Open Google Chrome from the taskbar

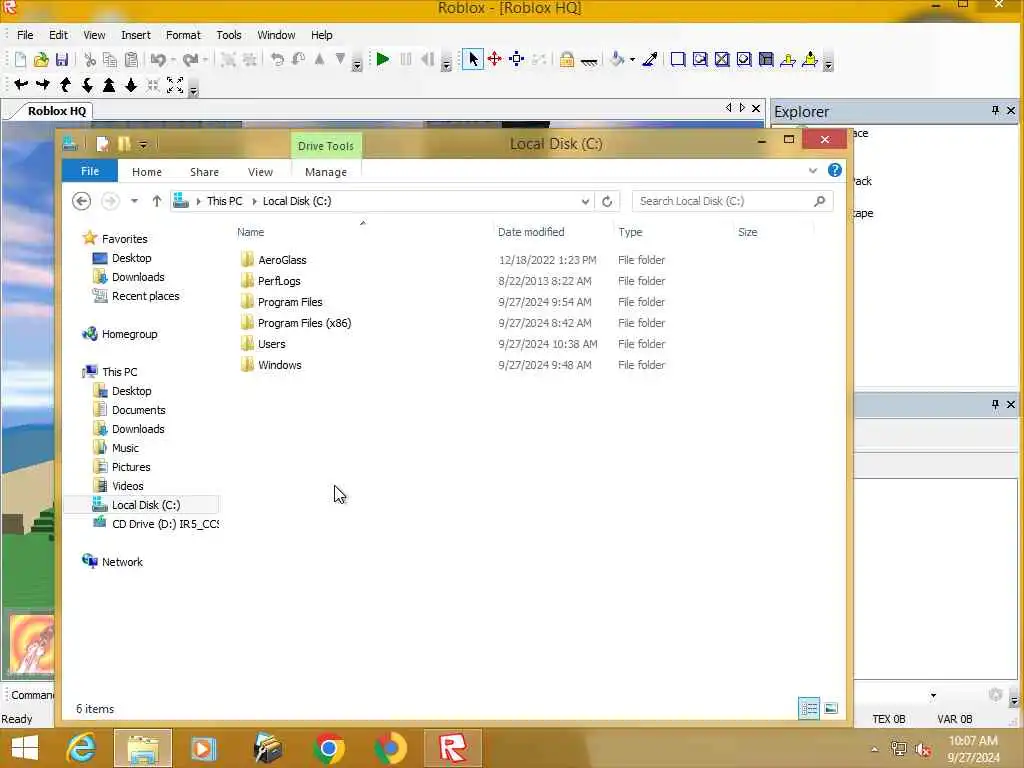[x=328, y=748]
